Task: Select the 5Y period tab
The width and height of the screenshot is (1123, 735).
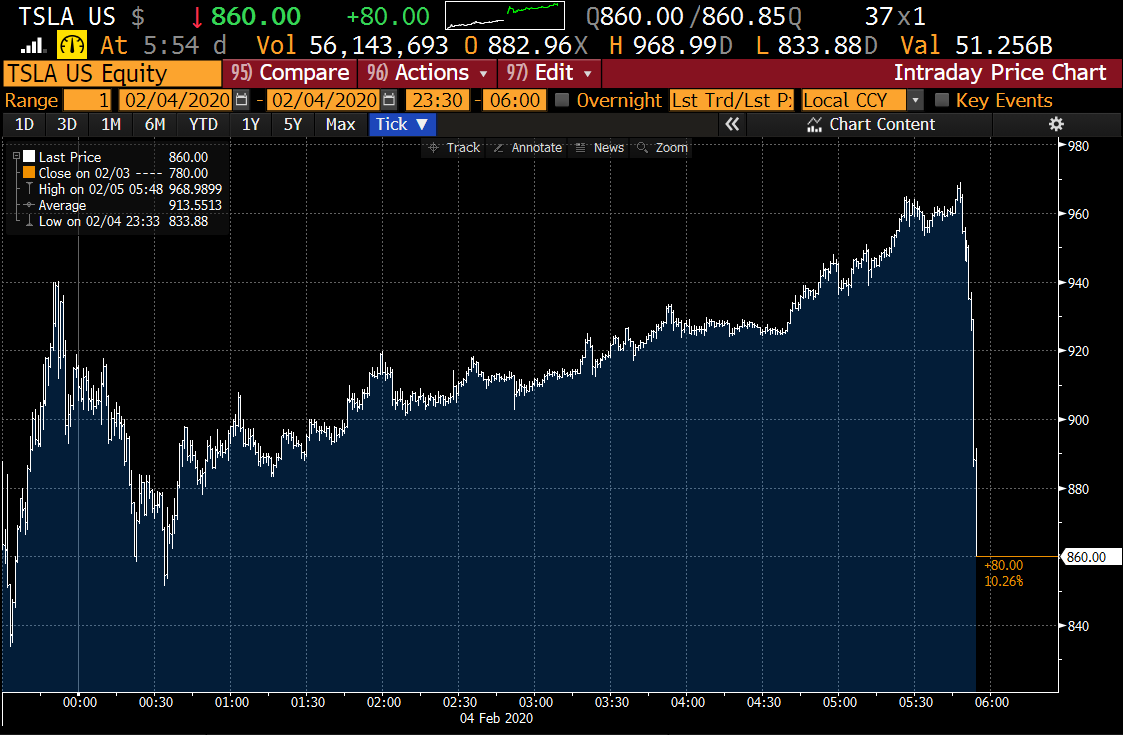Action: [292, 124]
